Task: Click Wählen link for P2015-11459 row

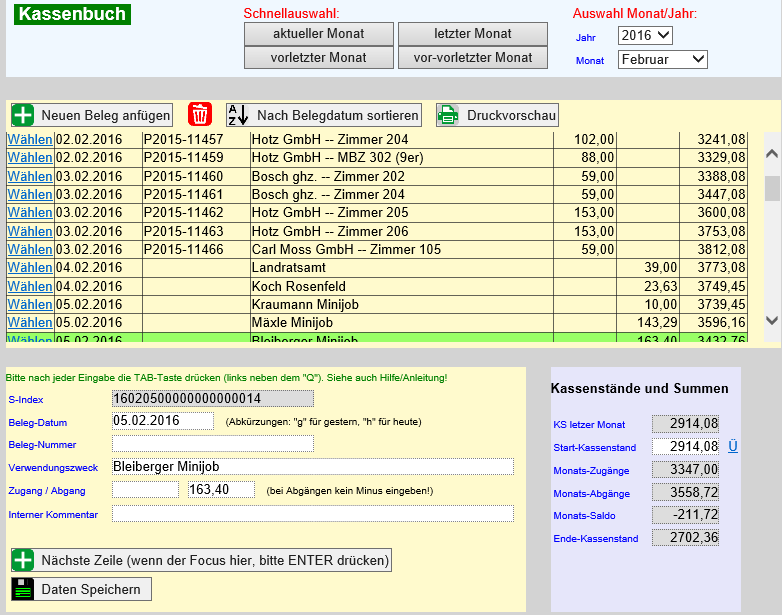Action: [x=30, y=158]
